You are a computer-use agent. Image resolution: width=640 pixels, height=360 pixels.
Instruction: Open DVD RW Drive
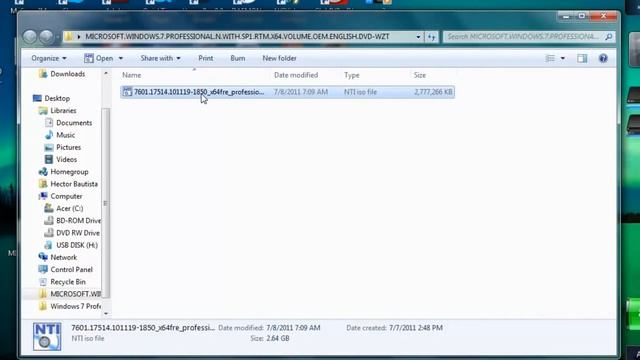[x=78, y=233]
